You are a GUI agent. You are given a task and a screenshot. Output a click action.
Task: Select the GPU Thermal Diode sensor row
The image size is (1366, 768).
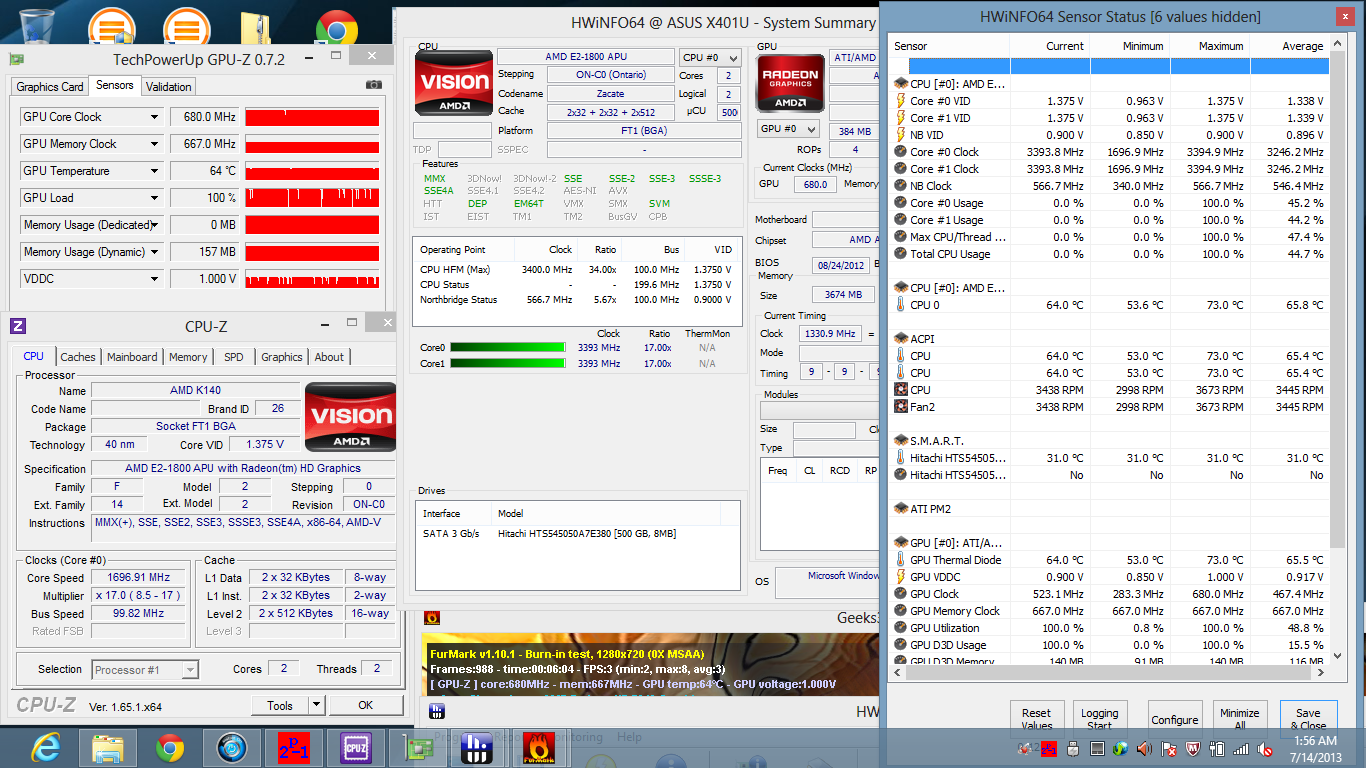pos(1110,560)
